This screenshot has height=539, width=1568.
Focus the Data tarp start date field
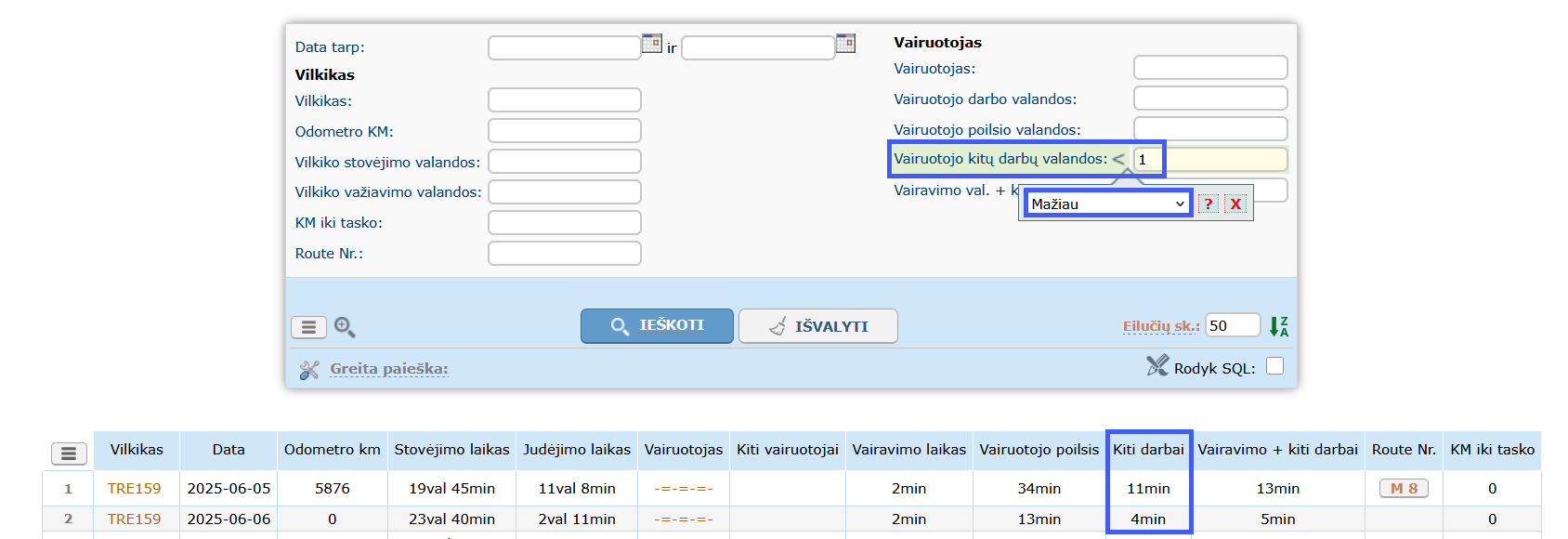click(565, 47)
